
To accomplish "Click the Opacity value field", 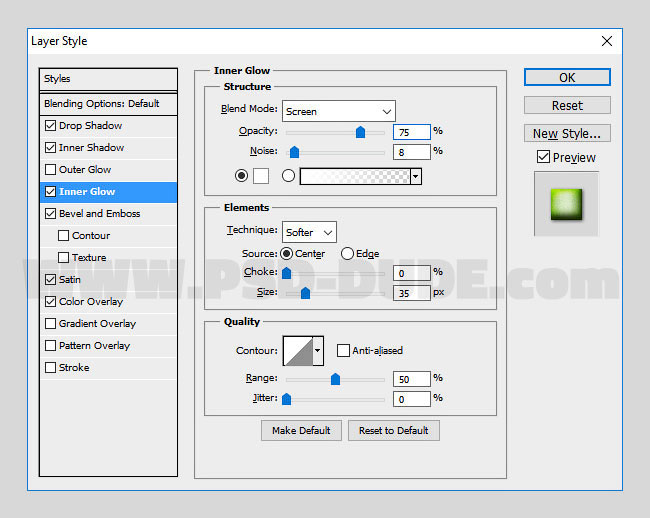I will click(x=412, y=132).
